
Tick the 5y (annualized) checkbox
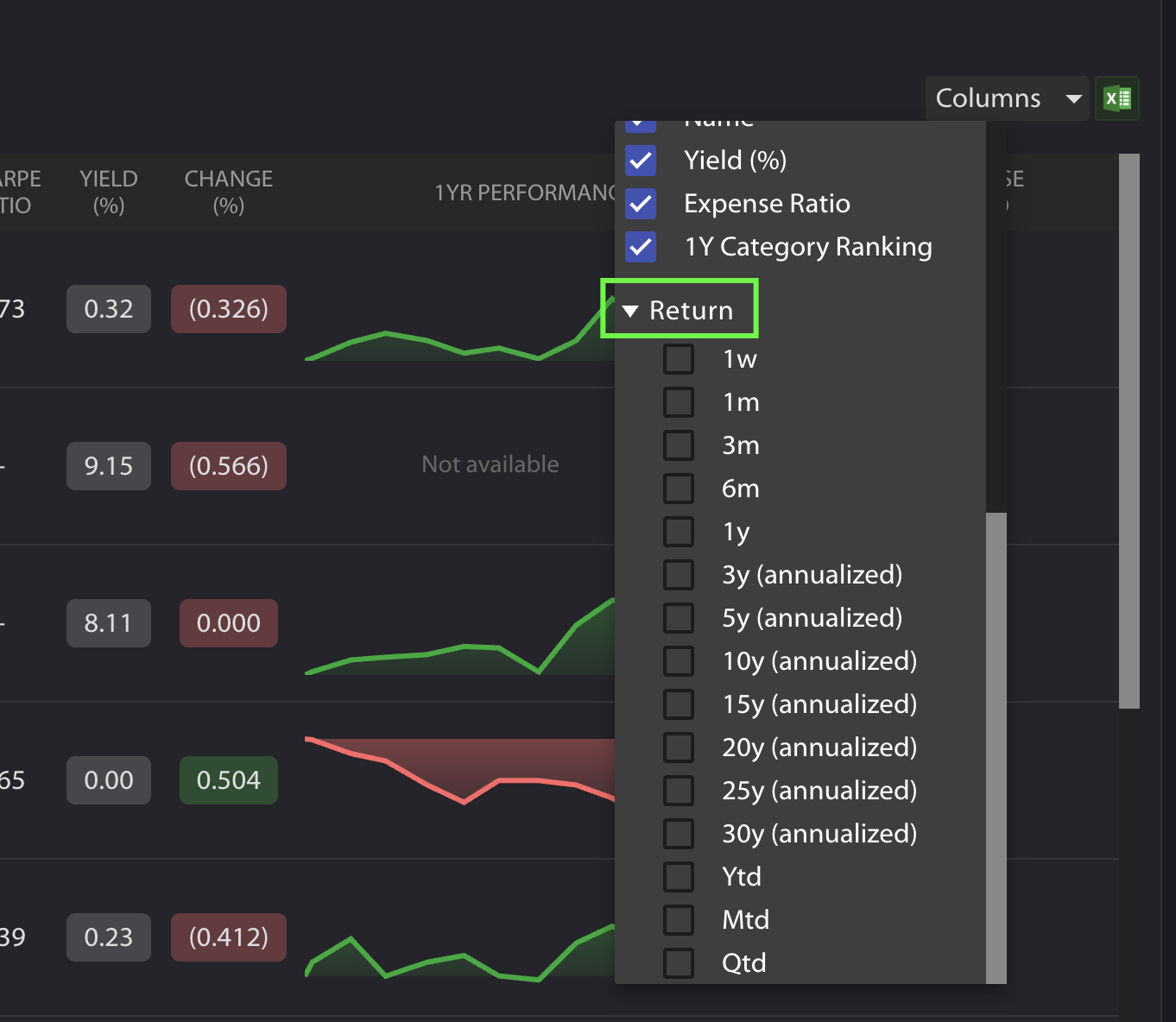[x=679, y=618]
